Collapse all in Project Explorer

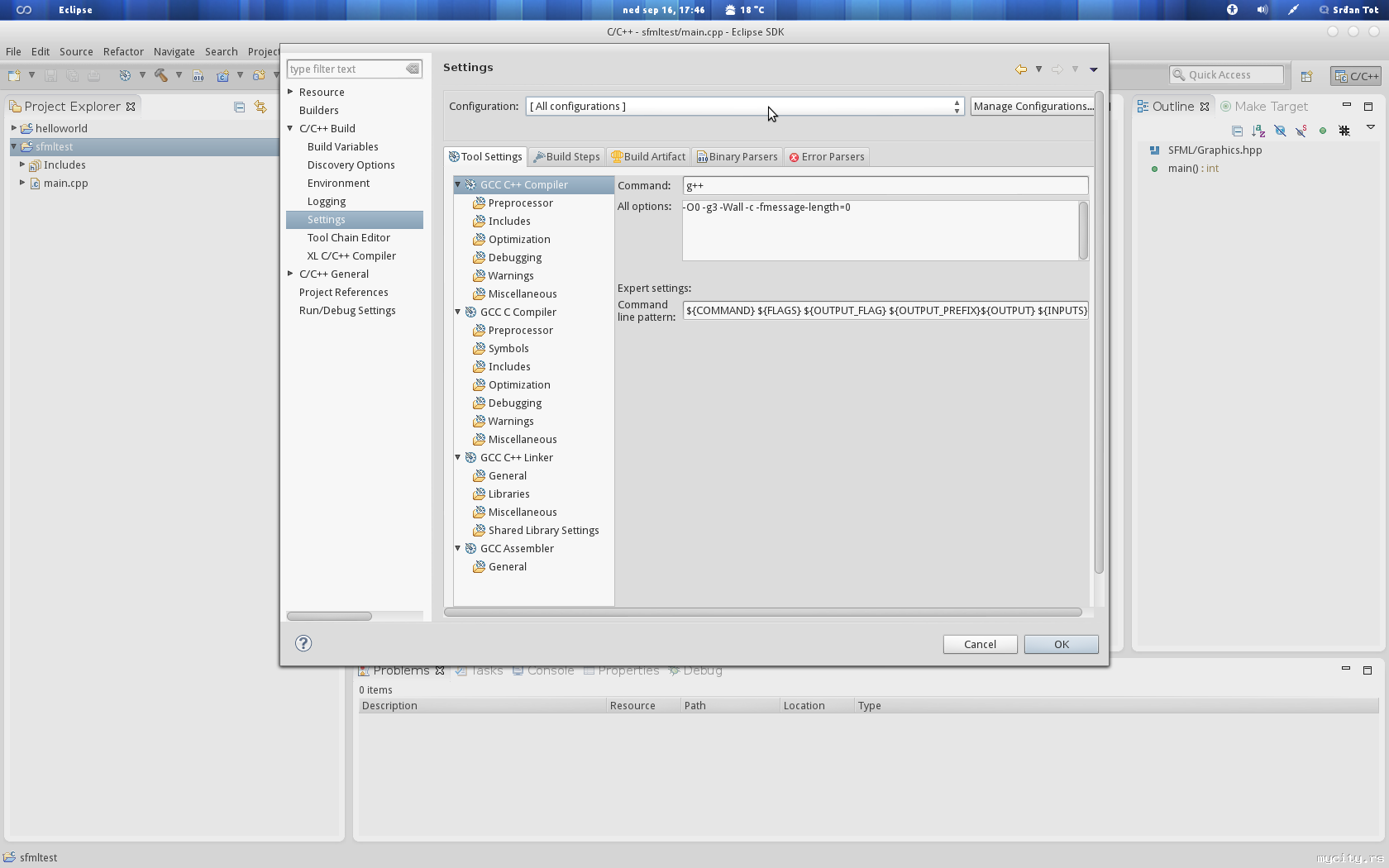239,107
